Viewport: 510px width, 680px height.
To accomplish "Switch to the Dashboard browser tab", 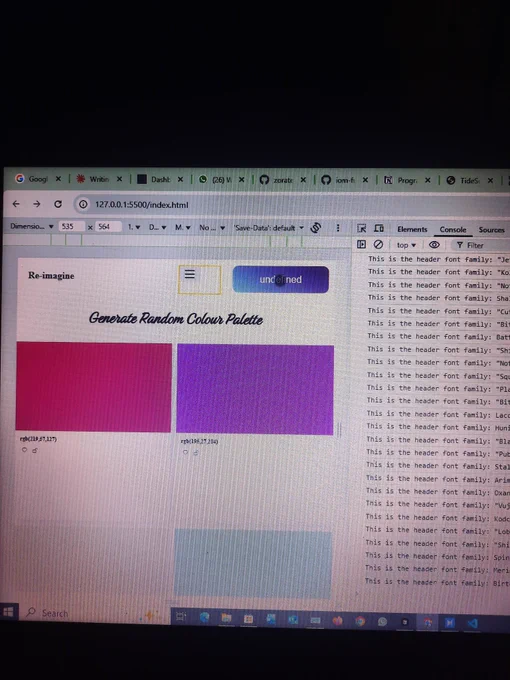I will pyautogui.click(x=160, y=179).
